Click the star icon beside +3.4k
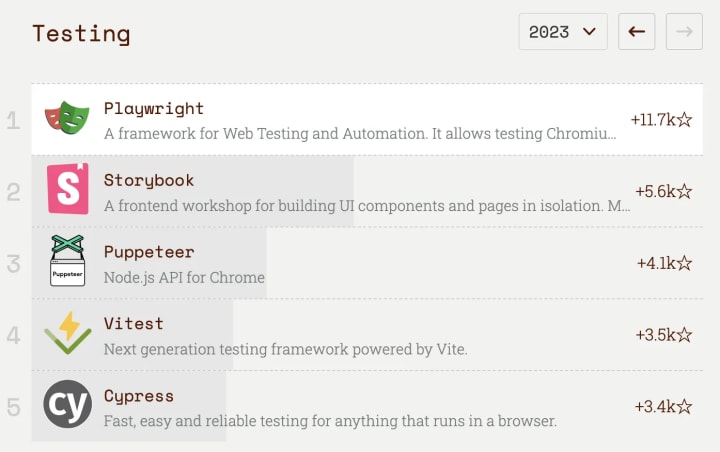This screenshot has width=720, height=452. pos(685,406)
